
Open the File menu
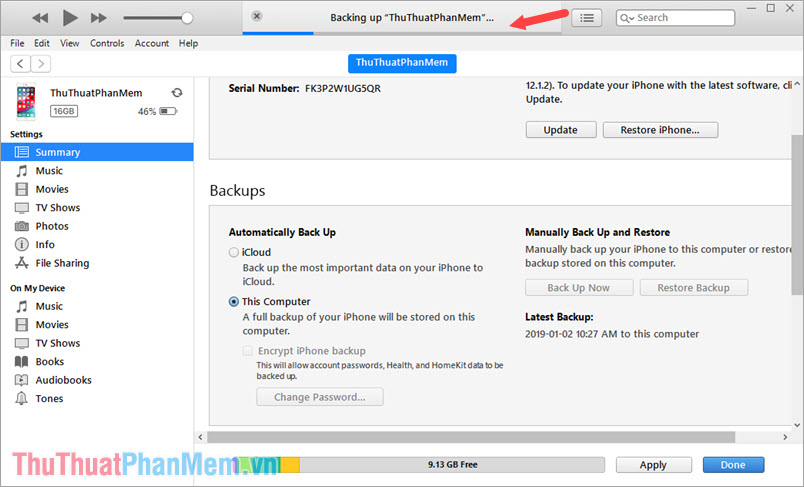17,43
